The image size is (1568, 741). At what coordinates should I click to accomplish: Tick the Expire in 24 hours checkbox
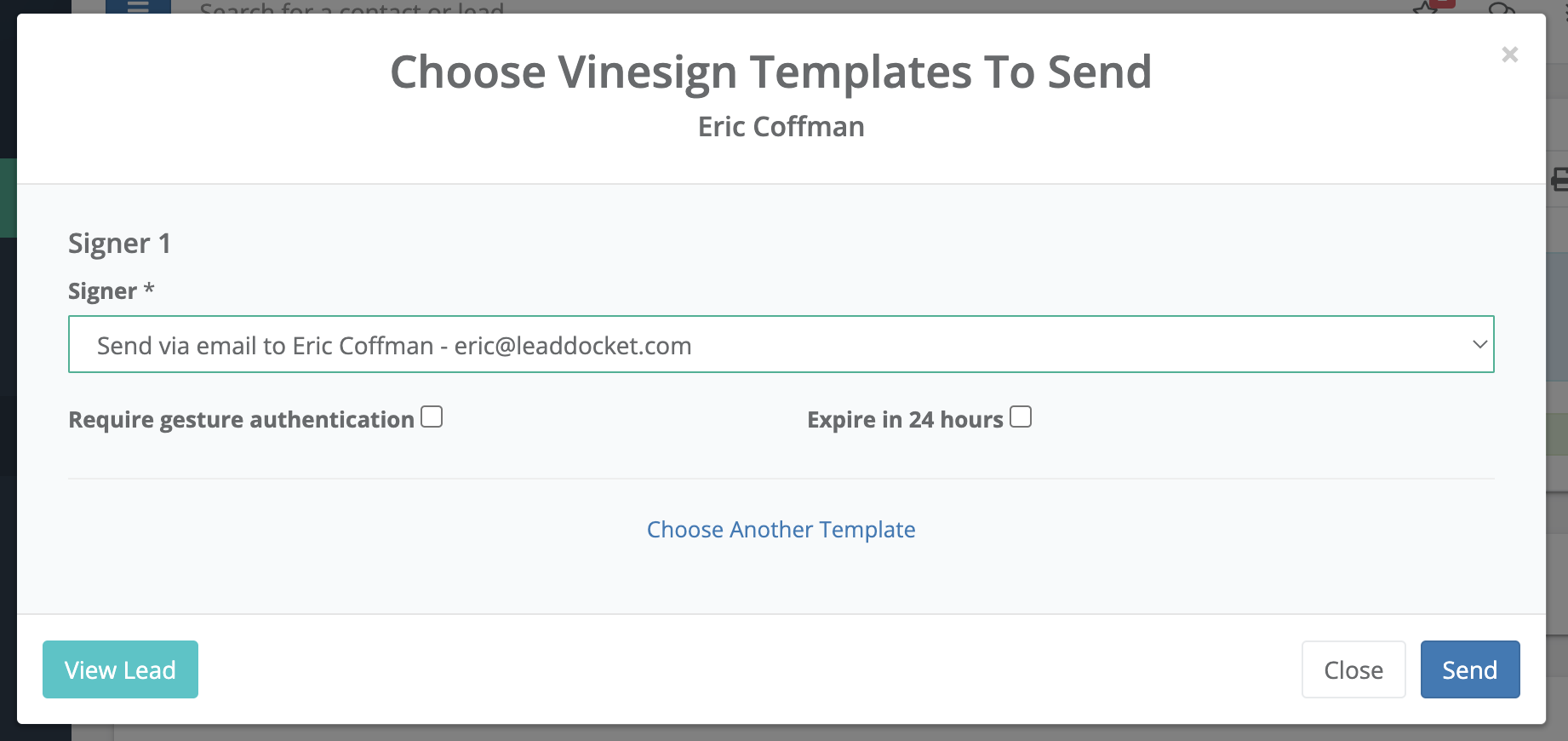(1021, 416)
